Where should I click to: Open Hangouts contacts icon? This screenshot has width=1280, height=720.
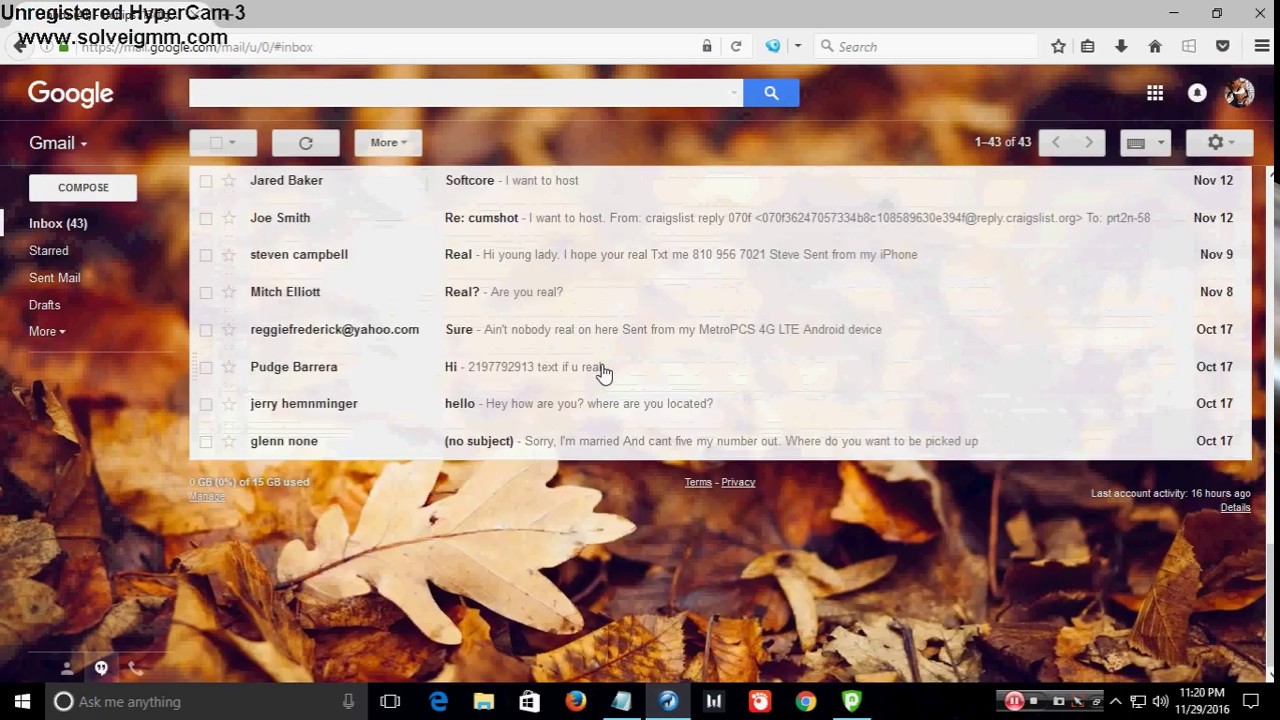pyautogui.click(x=67, y=668)
